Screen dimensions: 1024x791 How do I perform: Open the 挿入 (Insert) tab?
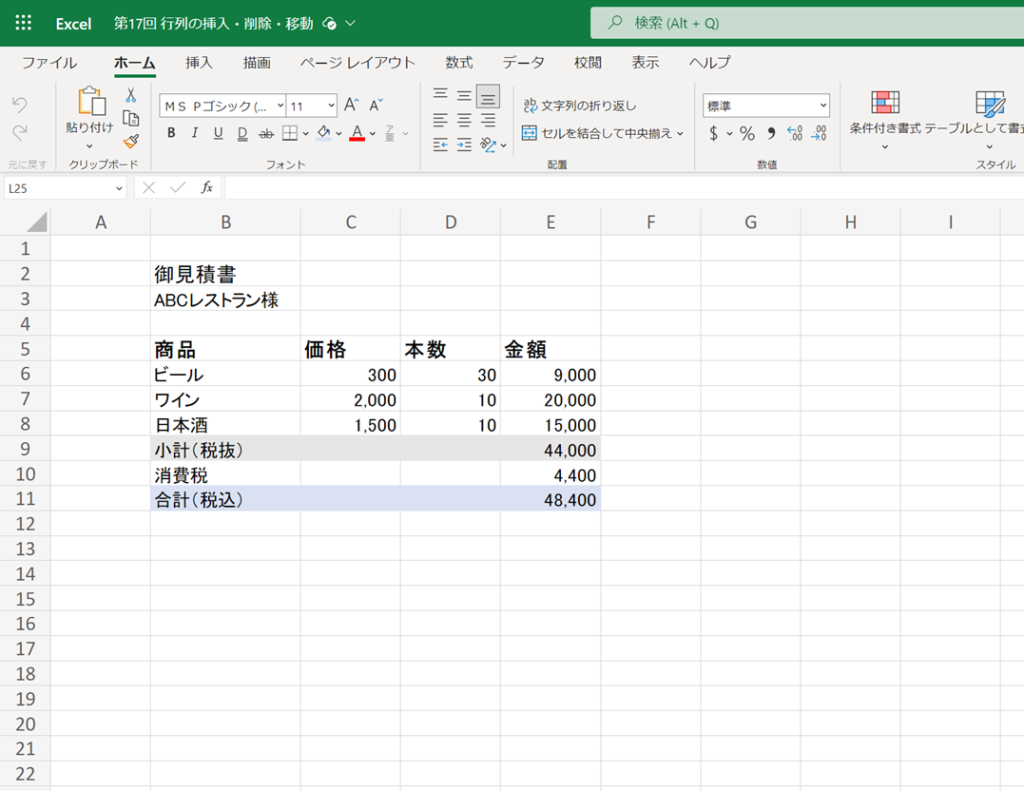[x=199, y=62]
